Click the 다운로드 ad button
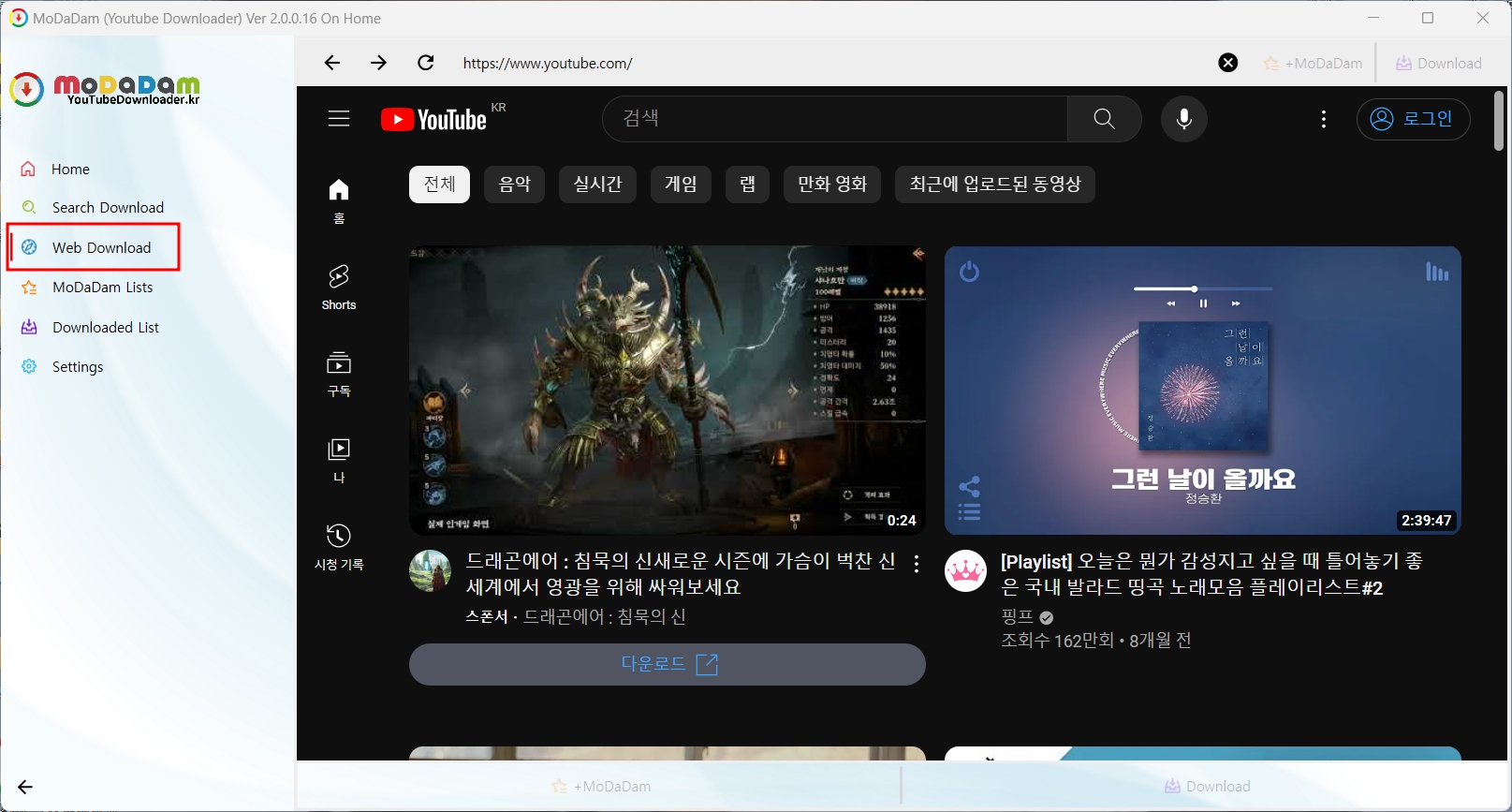This screenshot has height=812, width=1512. point(668,664)
